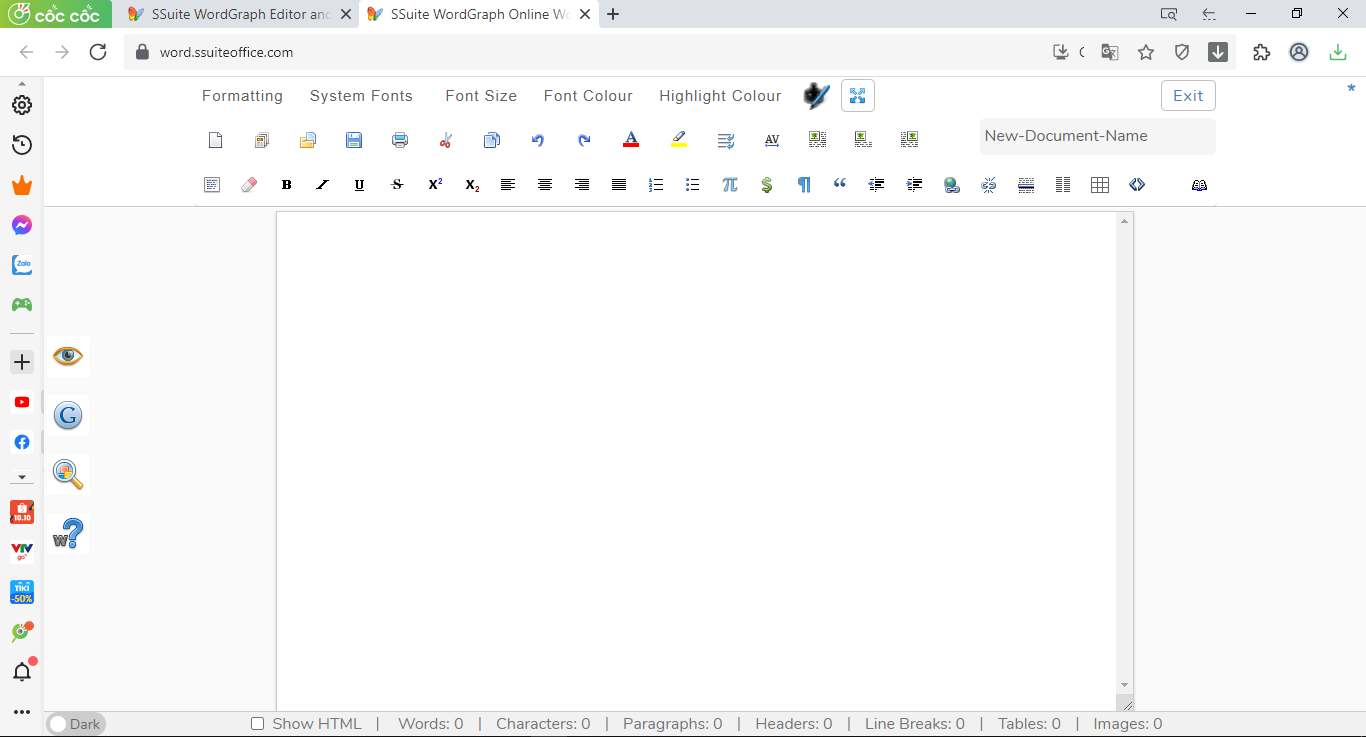Apply superscript formatting
1366x737 pixels.
tap(435, 185)
